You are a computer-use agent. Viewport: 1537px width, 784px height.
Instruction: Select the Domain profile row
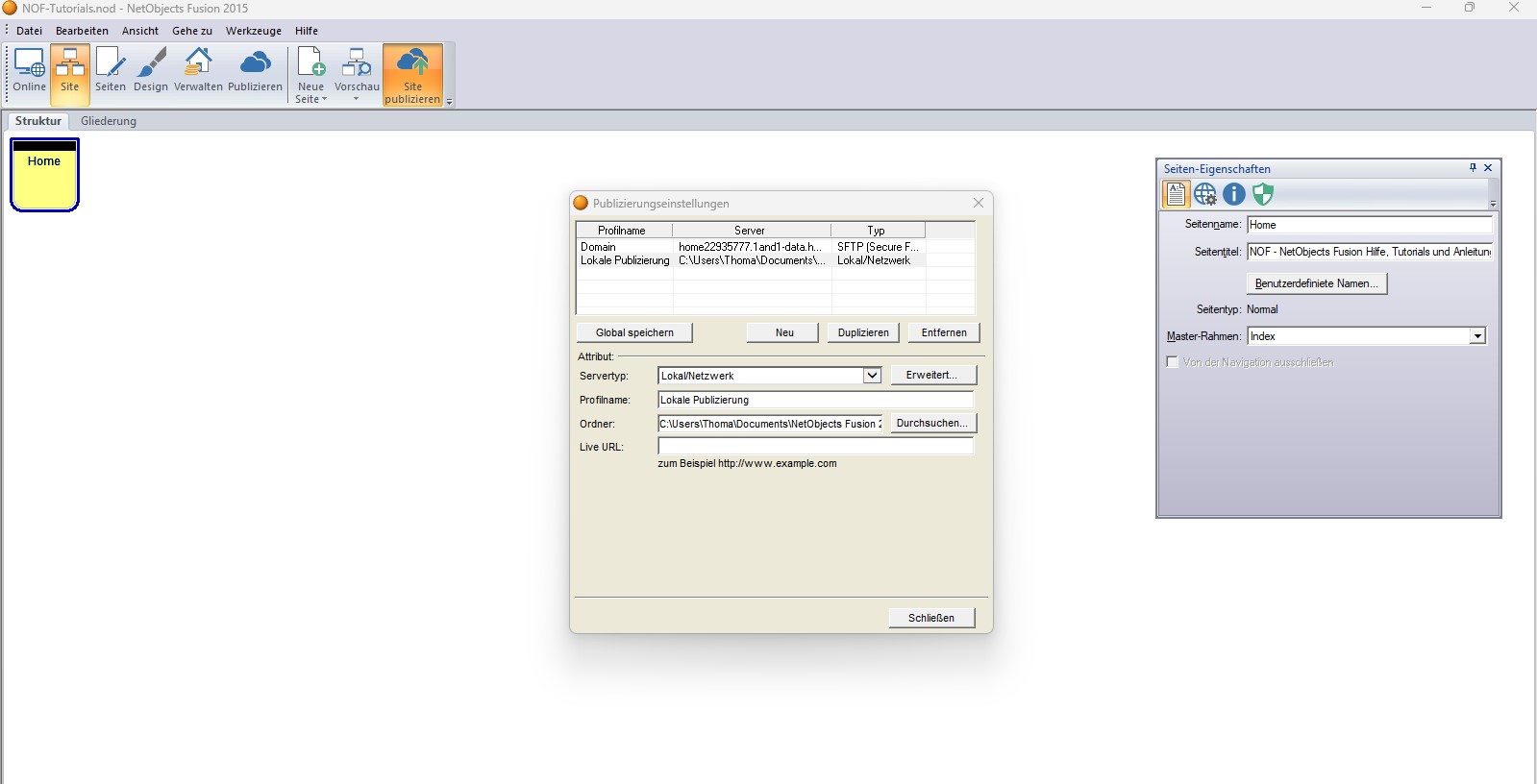[x=625, y=247]
